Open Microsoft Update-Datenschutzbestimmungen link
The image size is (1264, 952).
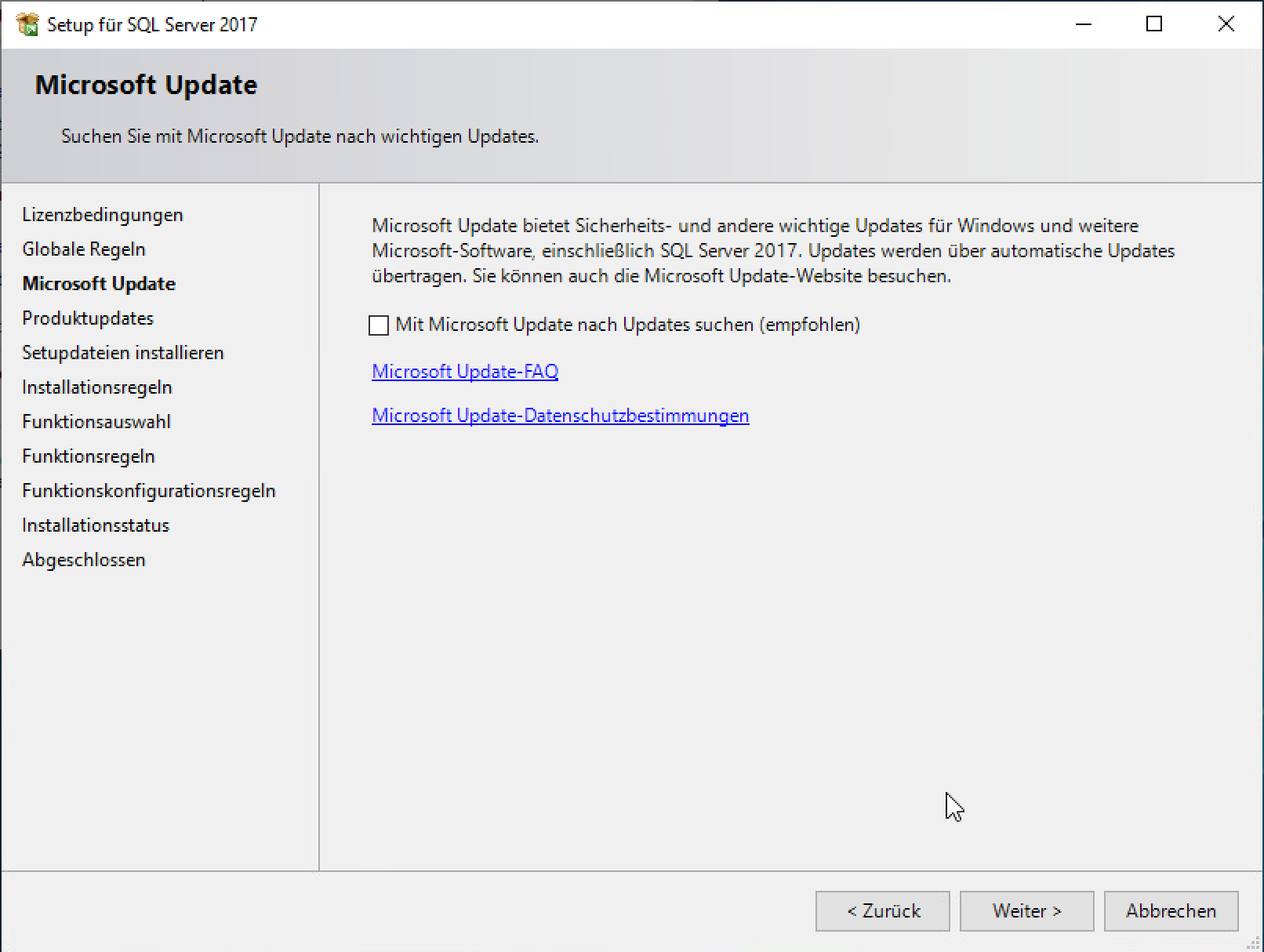[x=560, y=416]
